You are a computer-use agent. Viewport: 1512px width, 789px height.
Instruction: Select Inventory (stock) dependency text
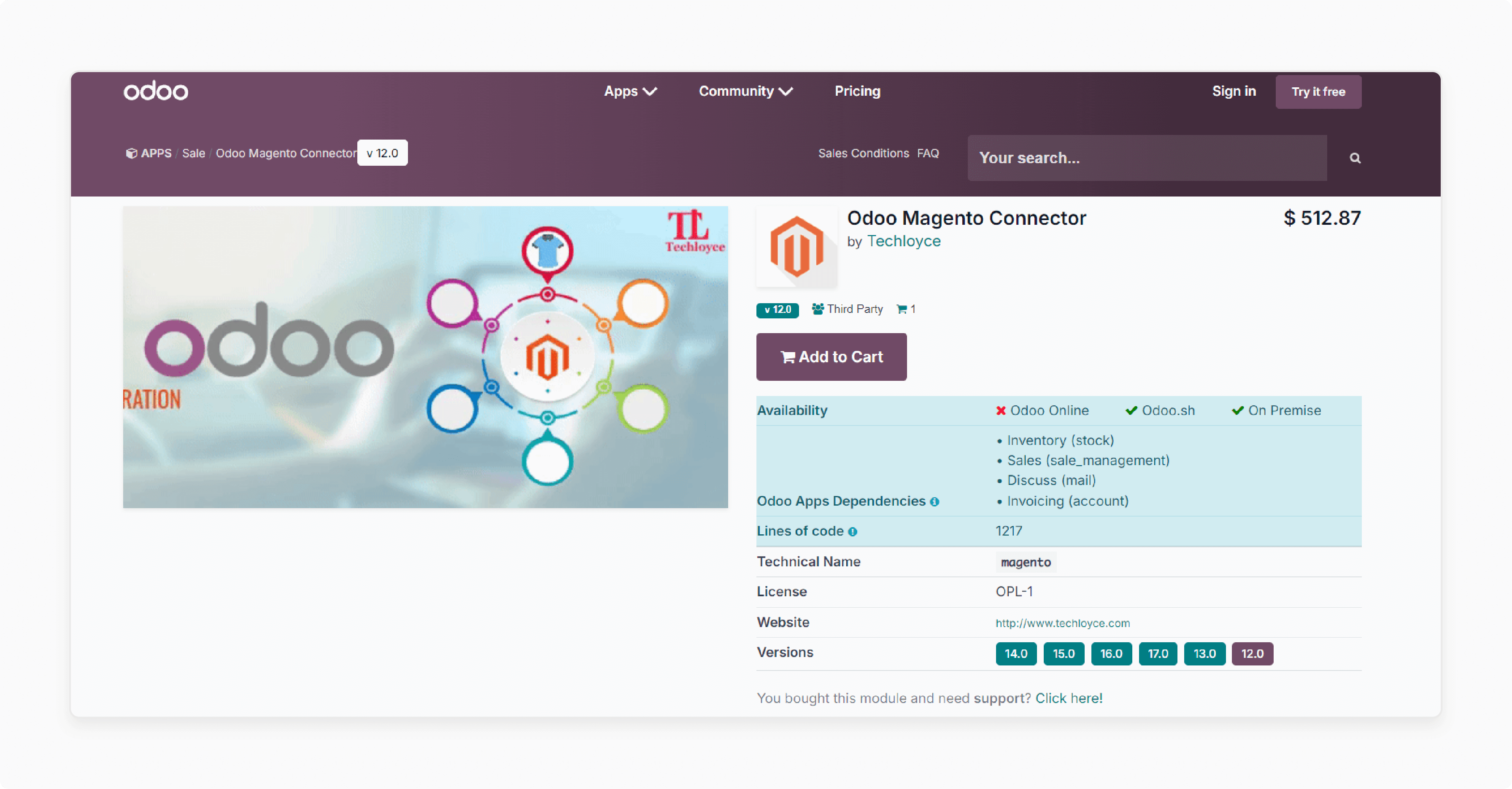tap(1060, 441)
